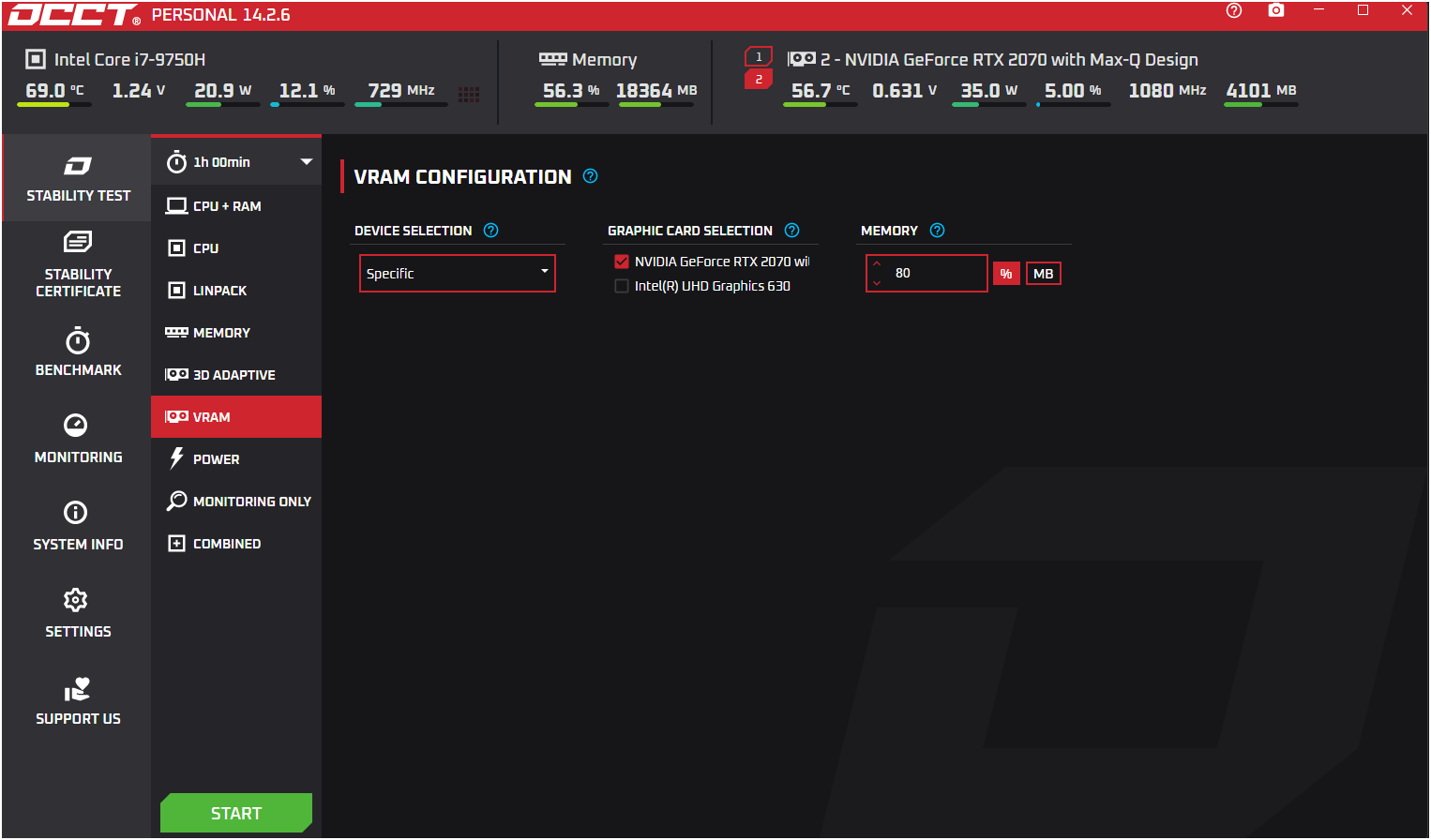Viewport: 1431px width, 840px height.
Task: Set memory unit to percent
Action: (1006, 274)
